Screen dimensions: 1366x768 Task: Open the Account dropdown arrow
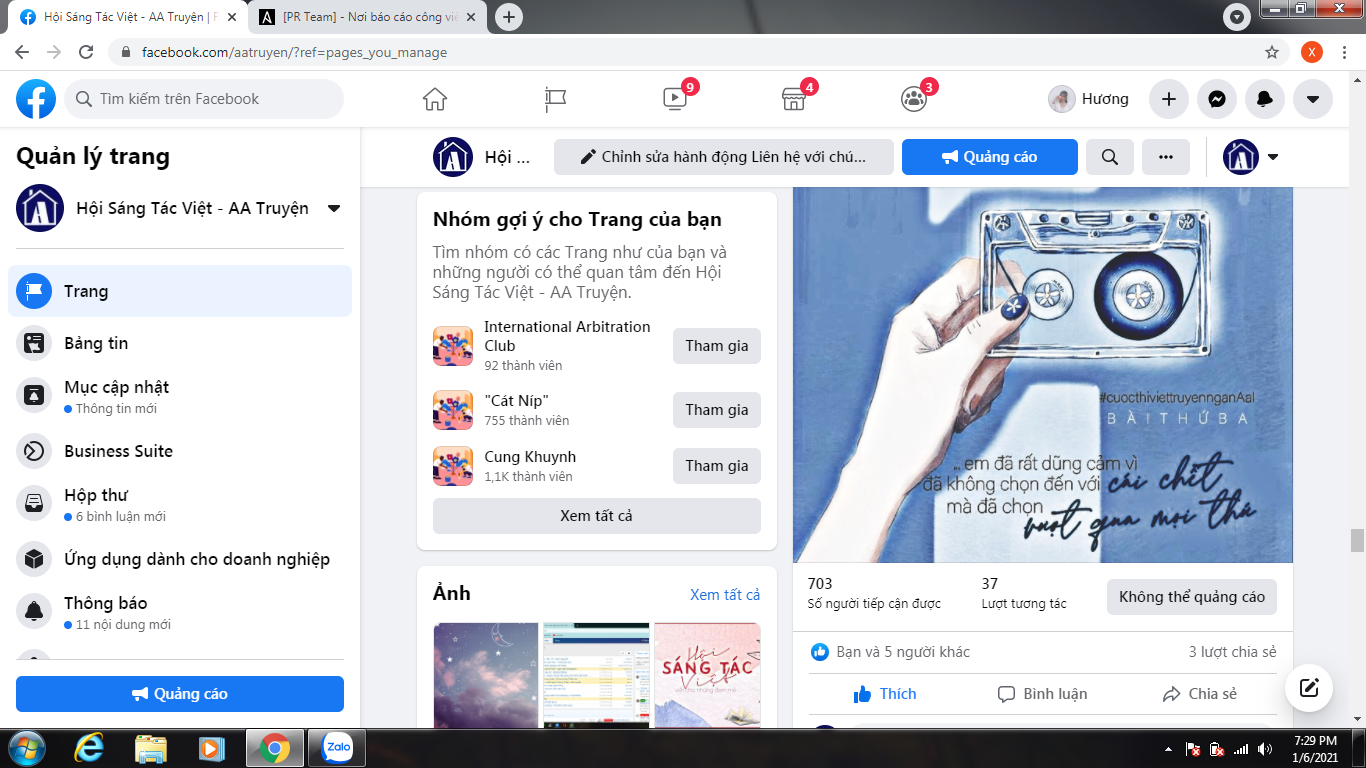click(1313, 99)
